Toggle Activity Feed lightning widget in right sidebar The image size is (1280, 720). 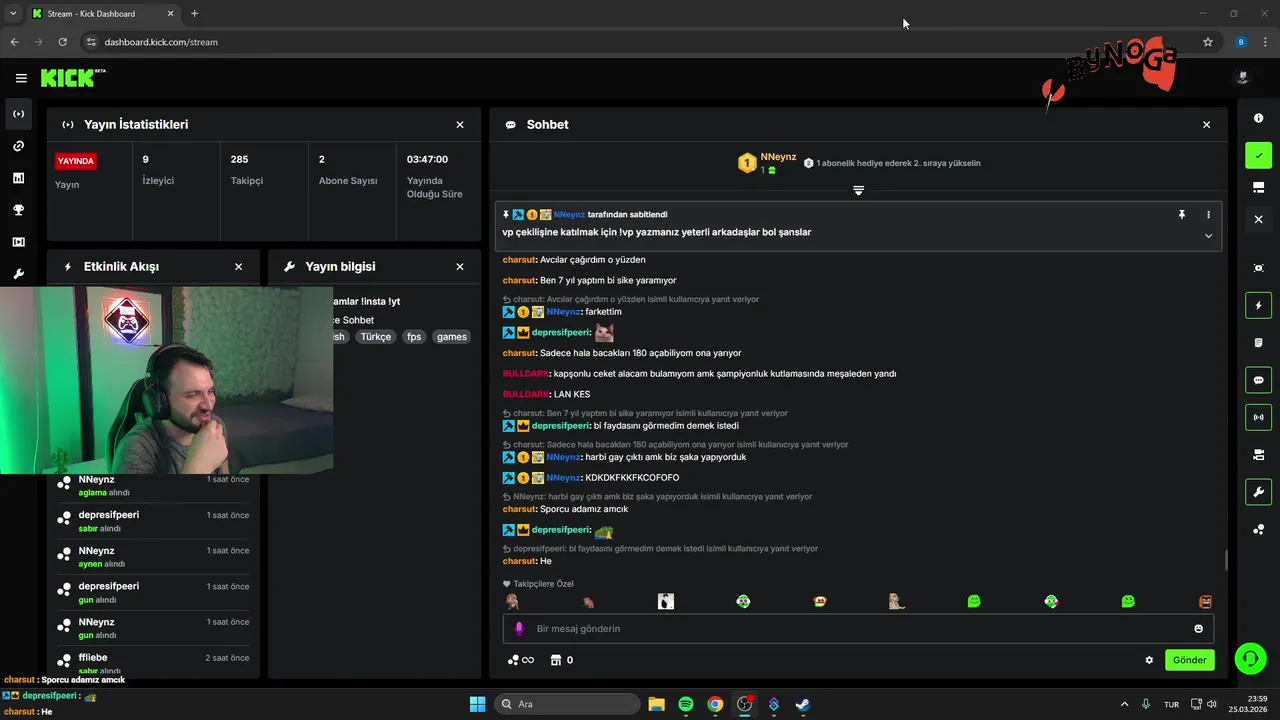[x=1258, y=306]
